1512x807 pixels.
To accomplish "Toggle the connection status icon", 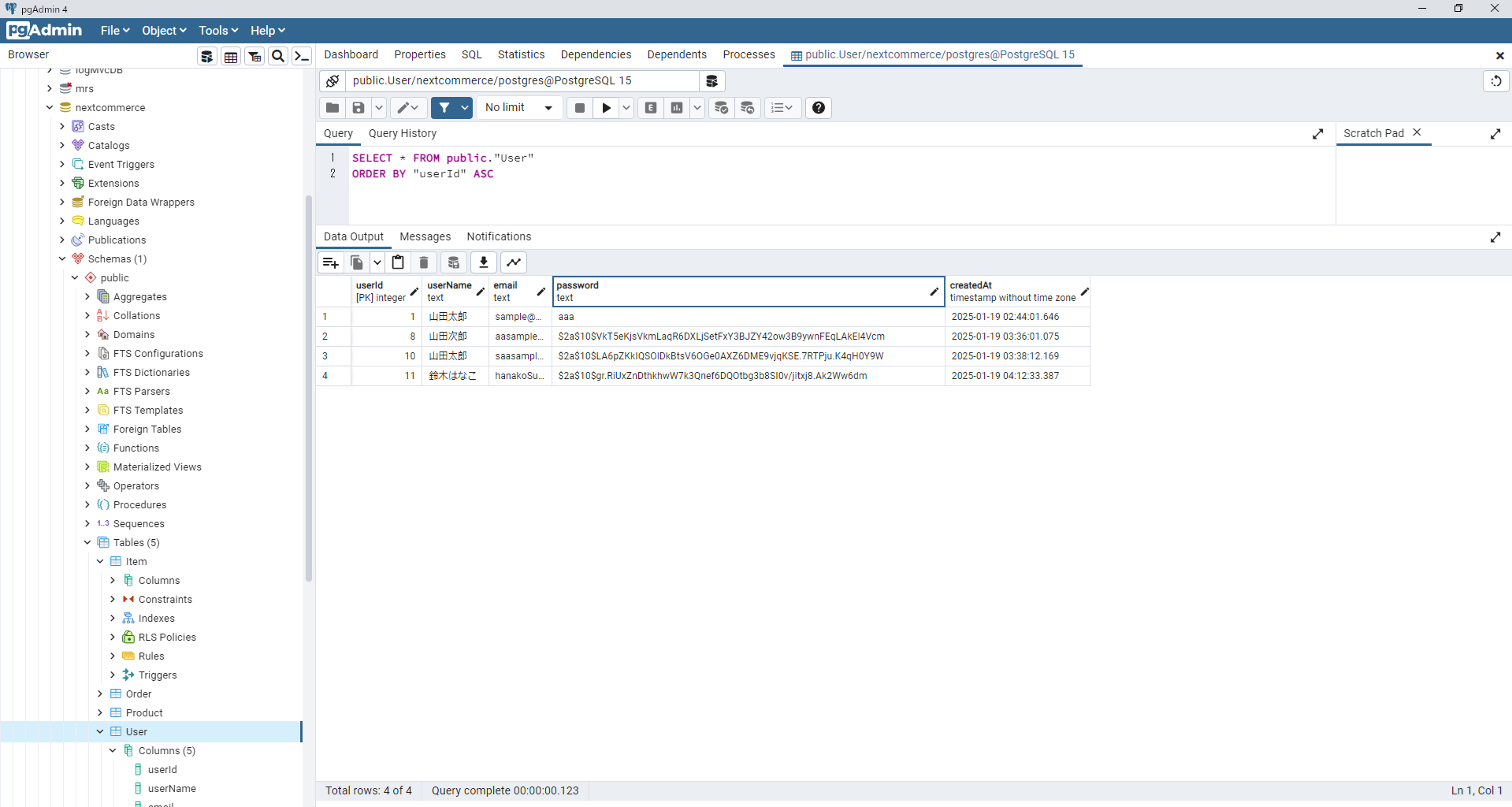I will coord(332,81).
